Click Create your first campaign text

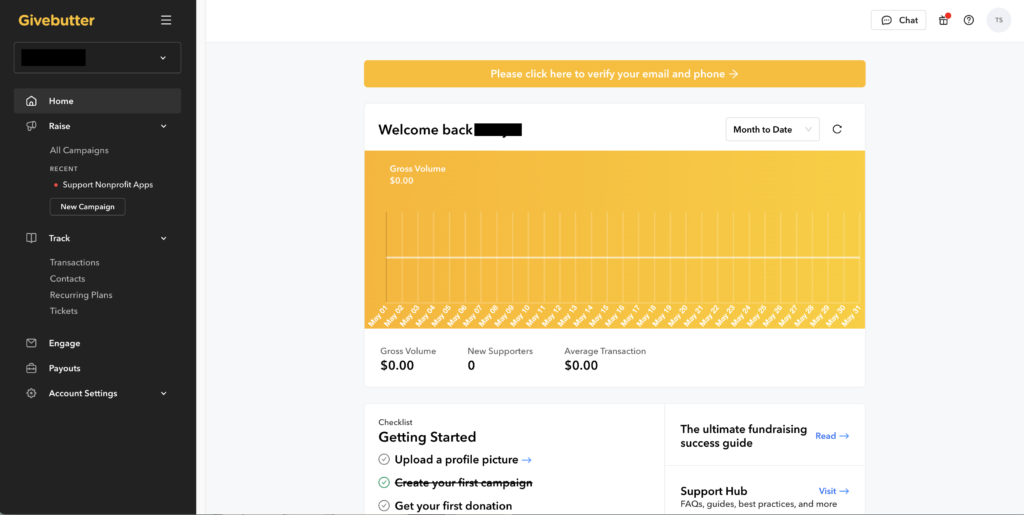coord(464,482)
